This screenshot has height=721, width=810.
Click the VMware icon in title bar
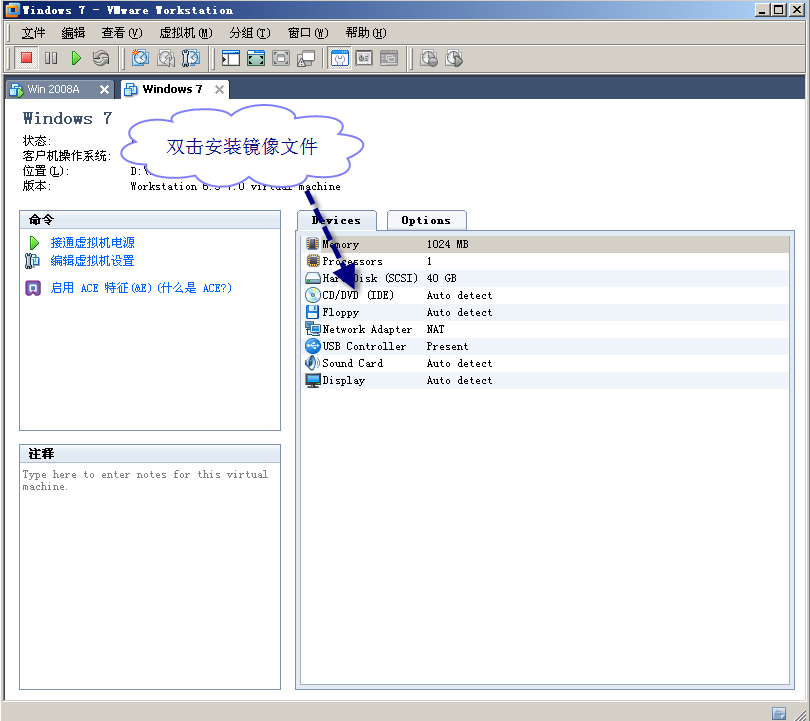click(x=12, y=10)
